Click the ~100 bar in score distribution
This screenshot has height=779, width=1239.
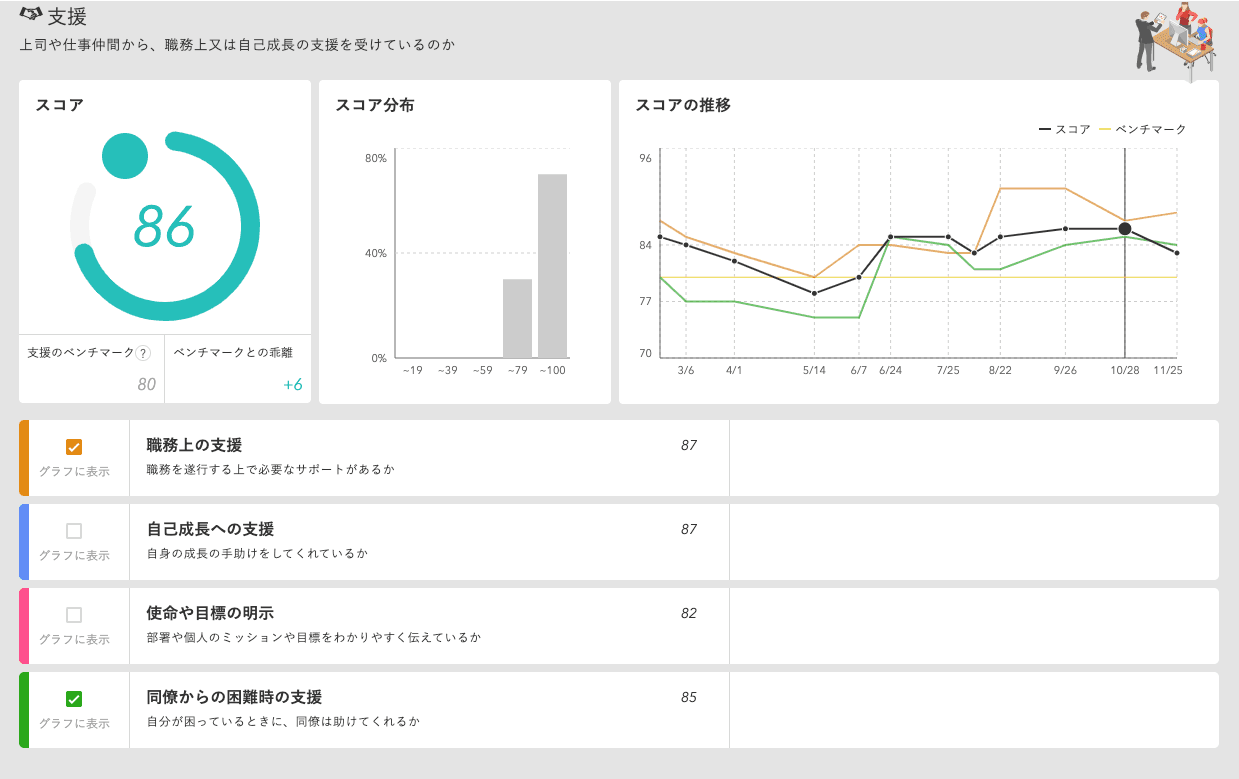(x=552, y=266)
